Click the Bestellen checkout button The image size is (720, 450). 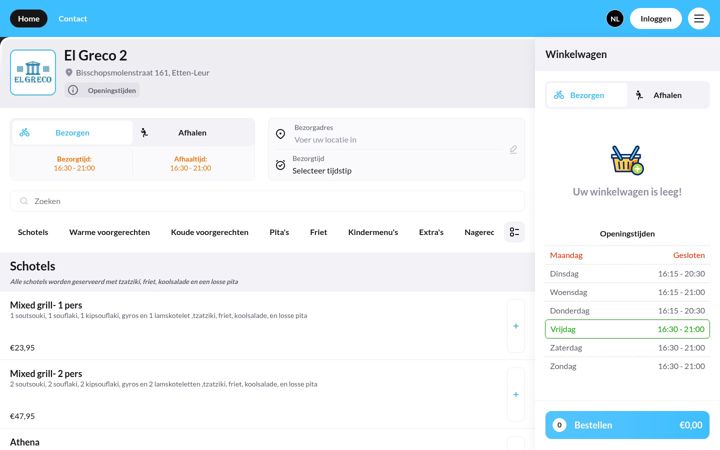(627, 425)
